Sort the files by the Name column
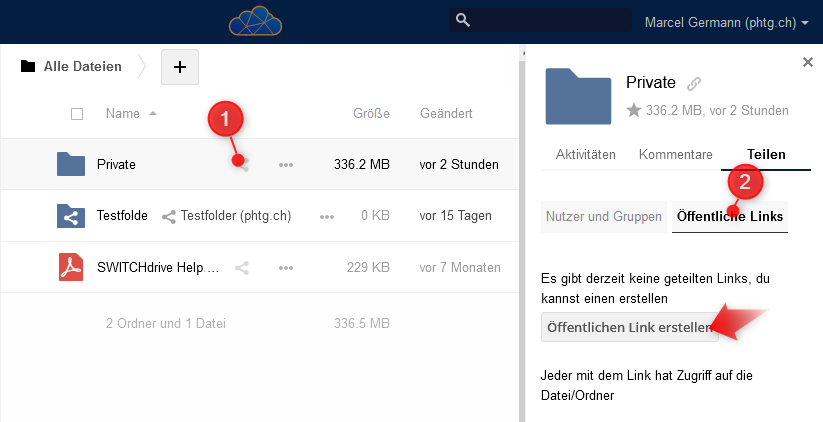Viewport: 823px width, 422px height. pos(123,114)
